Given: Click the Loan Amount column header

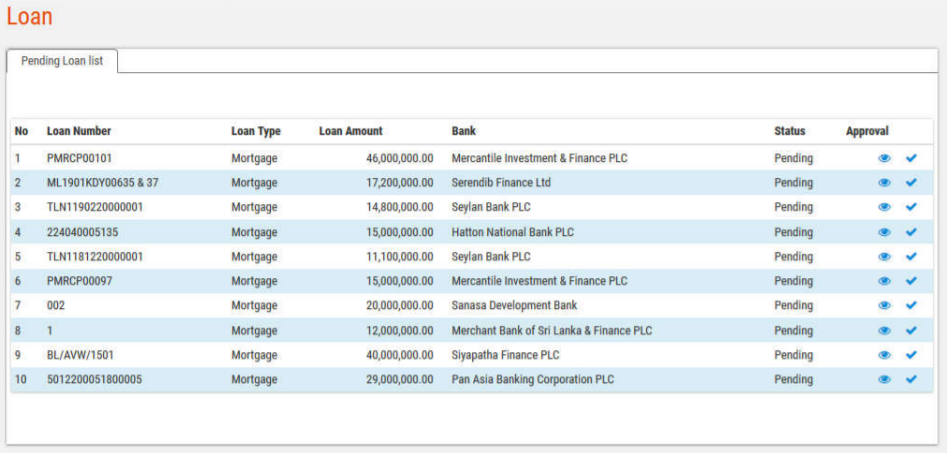Looking at the screenshot, I should point(351,131).
